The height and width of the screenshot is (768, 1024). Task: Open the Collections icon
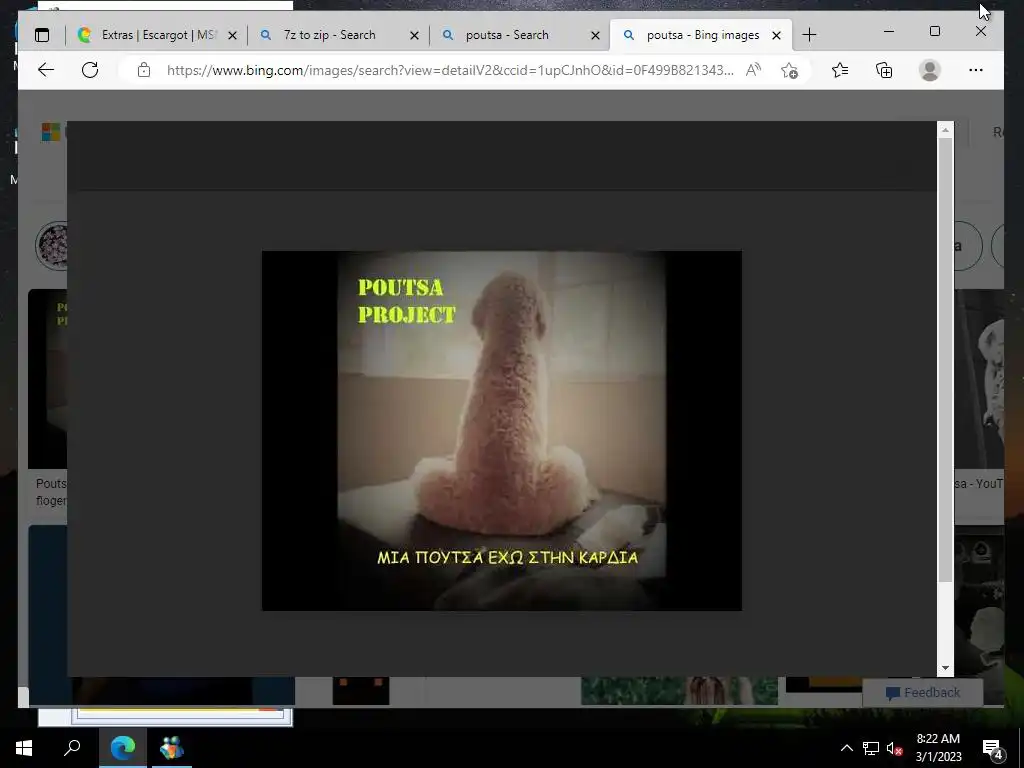point(884,70)
